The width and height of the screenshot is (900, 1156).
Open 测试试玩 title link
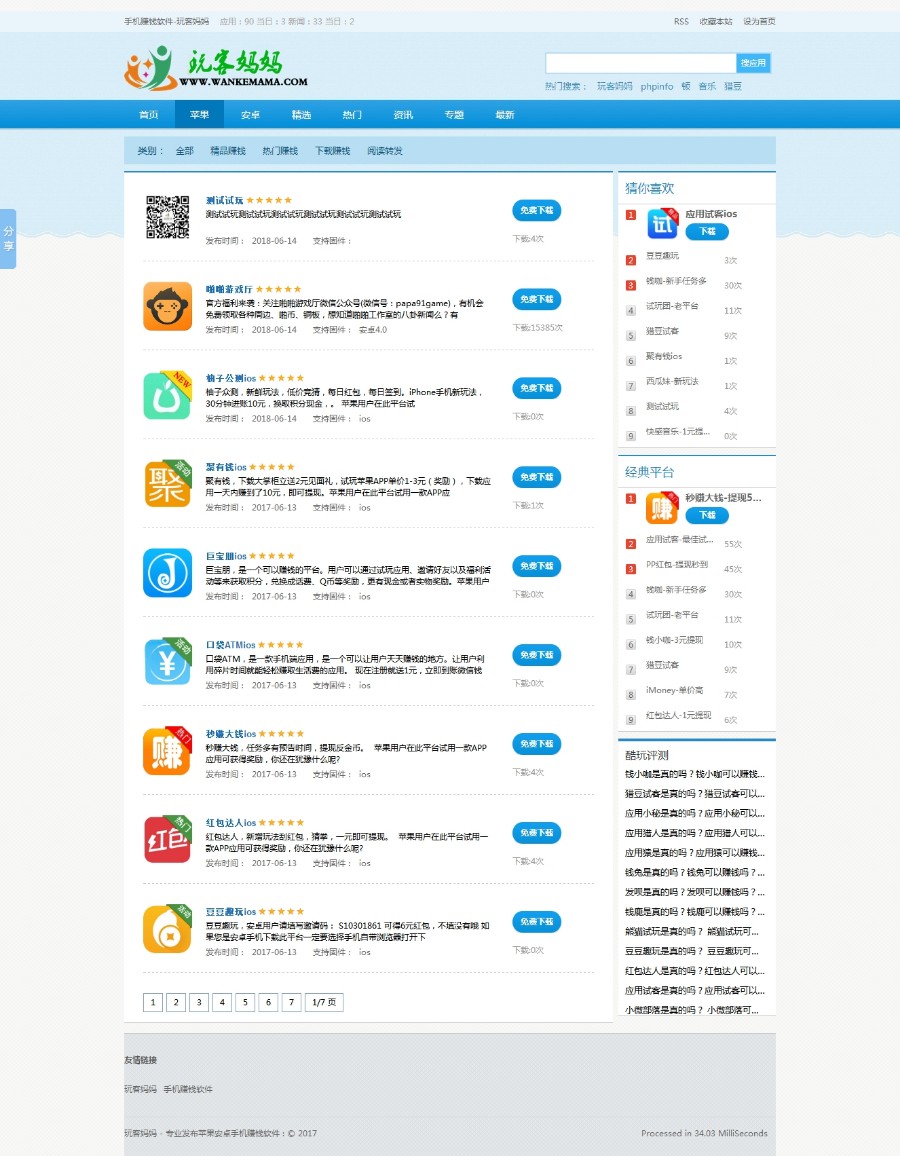[x=224, y=201]
